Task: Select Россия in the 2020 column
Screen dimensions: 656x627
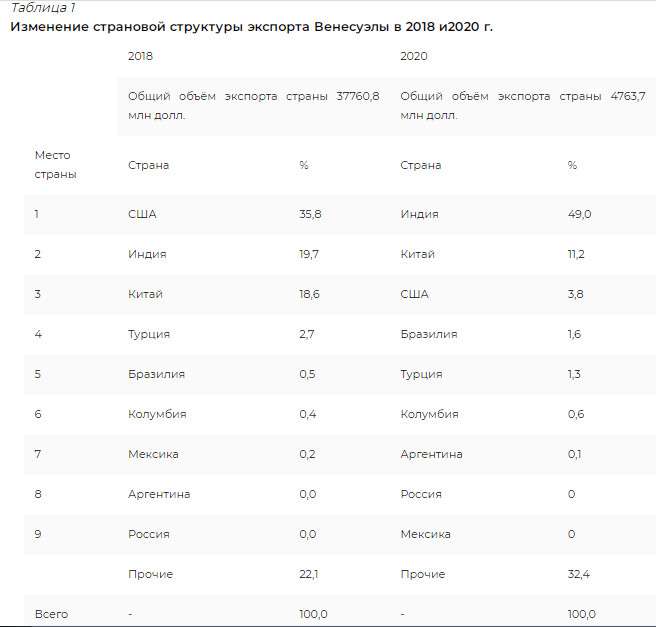Action: 421,494
